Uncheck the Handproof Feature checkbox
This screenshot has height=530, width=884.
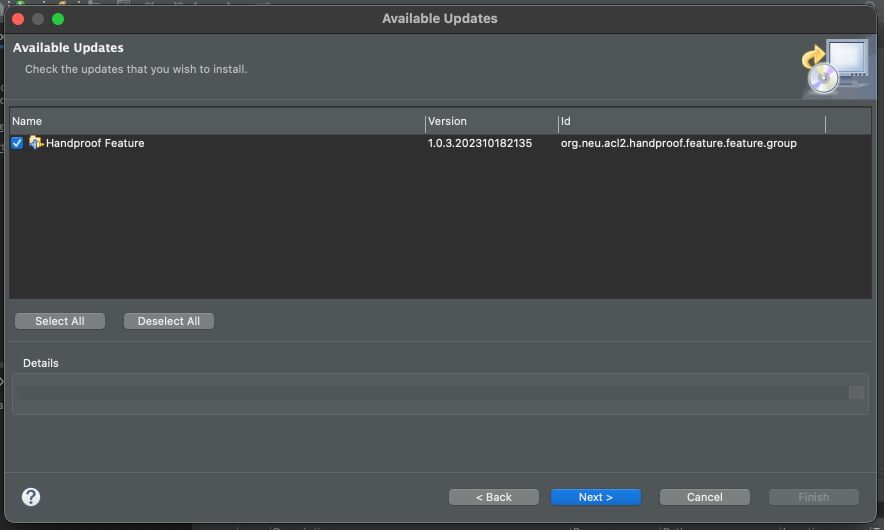click(x=17, y=143)
